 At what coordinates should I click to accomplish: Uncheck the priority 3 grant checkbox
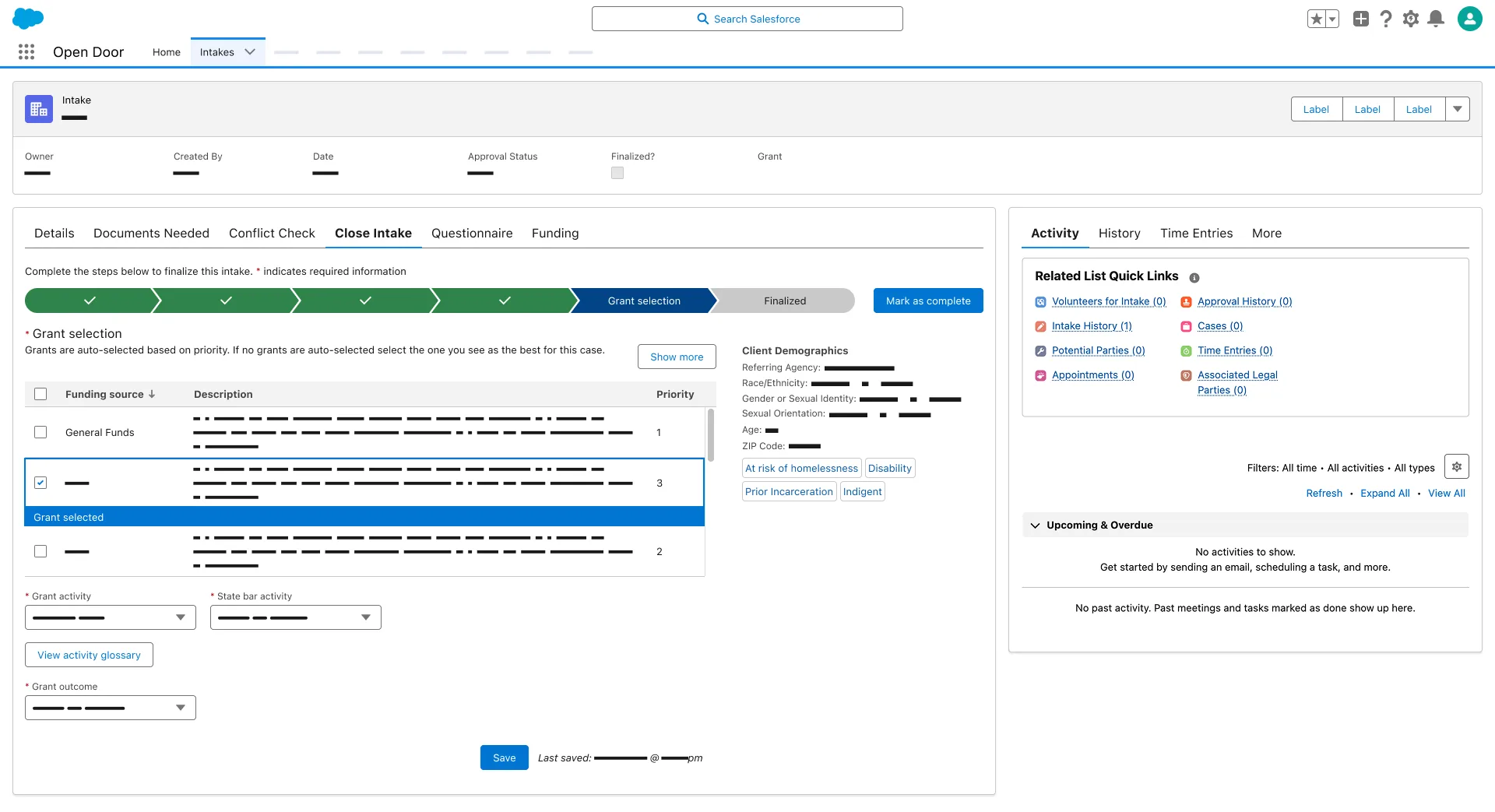[40, 483]
